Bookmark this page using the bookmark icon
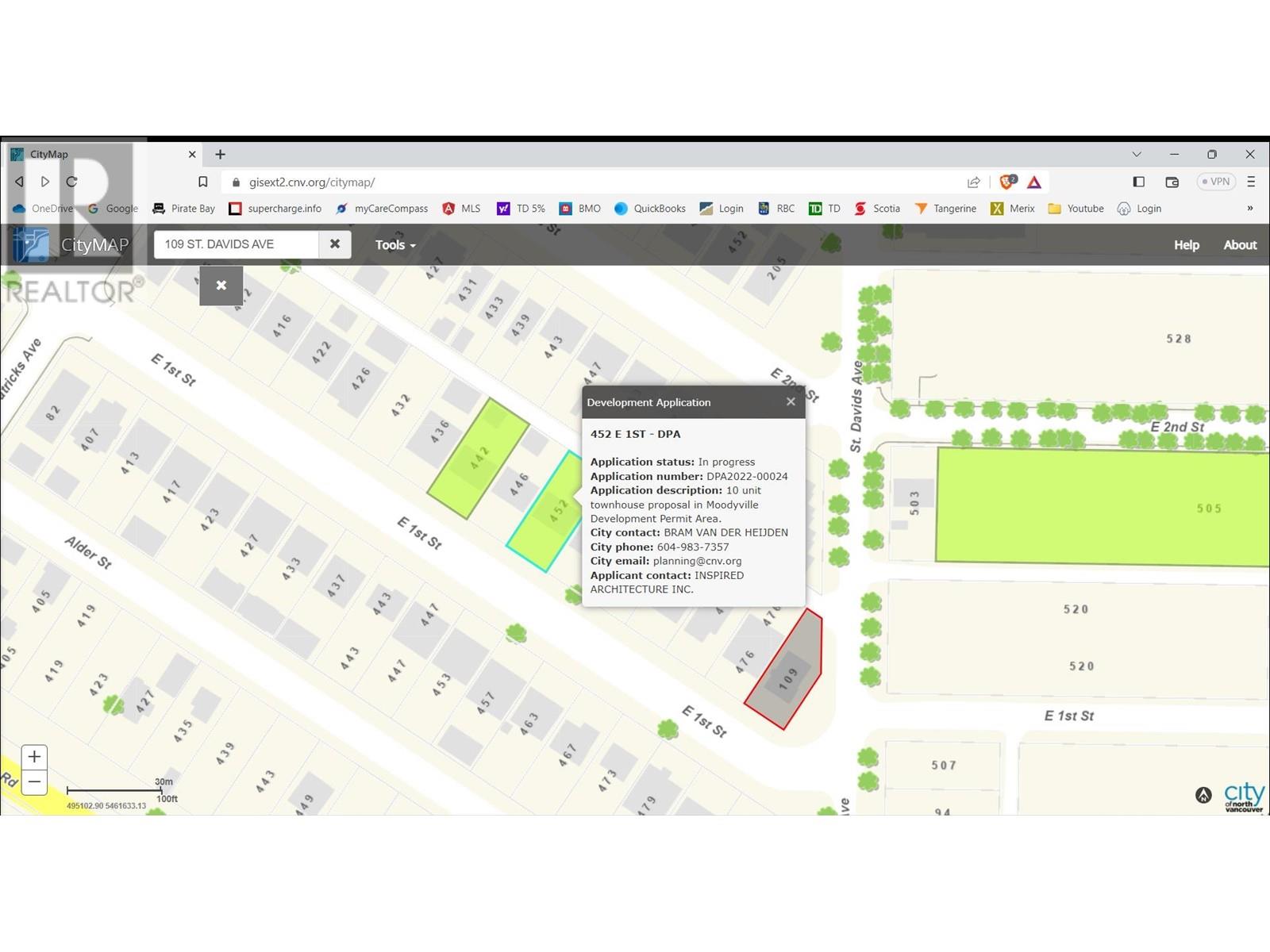The height and width of the screenshot is (952, 1270). 203,182
